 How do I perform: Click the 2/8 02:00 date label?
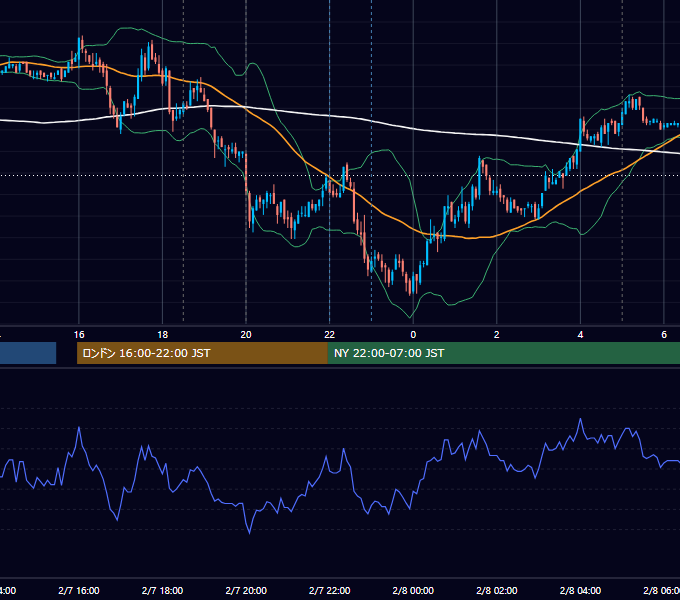(x=497, y=590)
